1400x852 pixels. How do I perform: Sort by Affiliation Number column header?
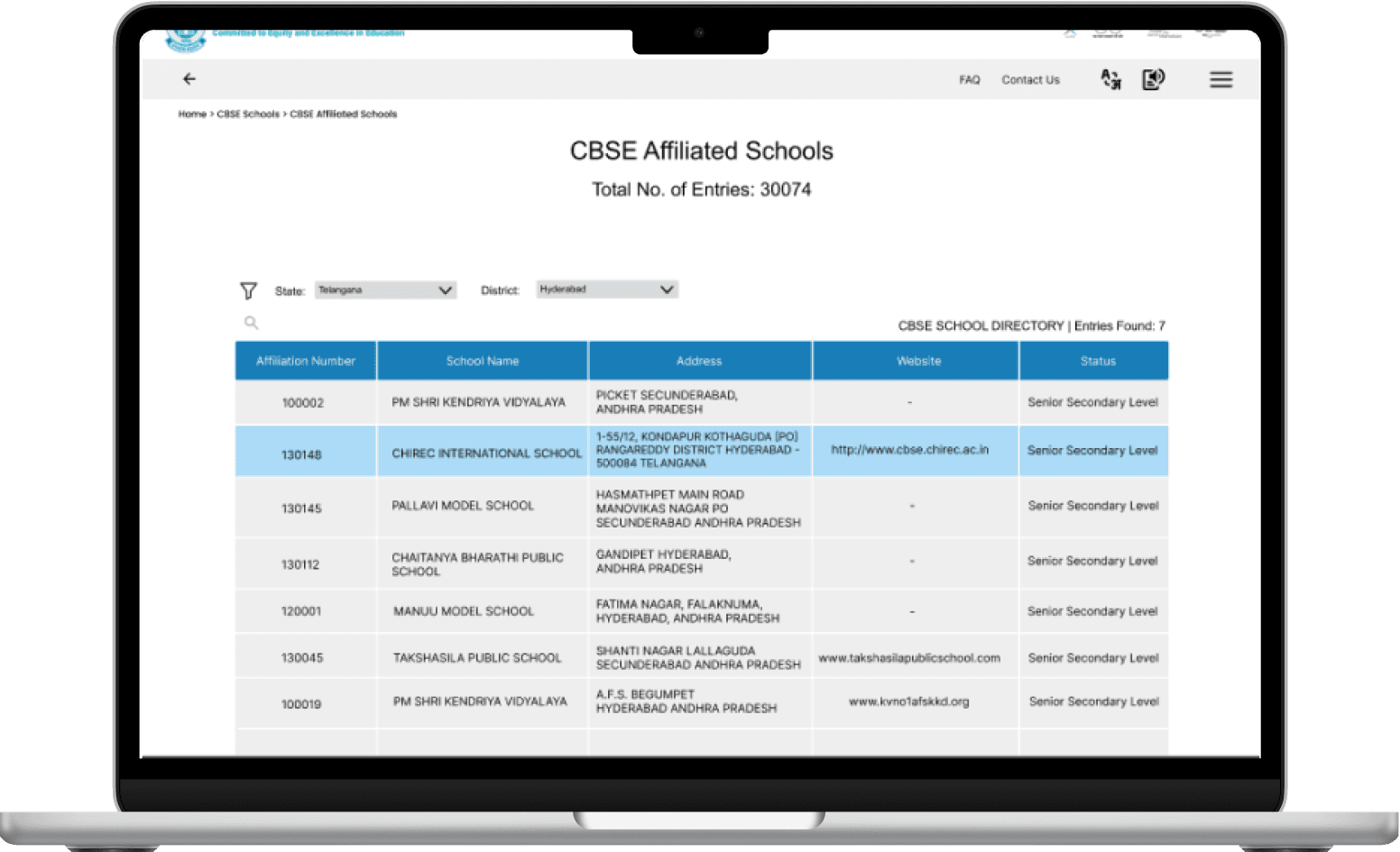pyautogui.click(x=306, y=361)
